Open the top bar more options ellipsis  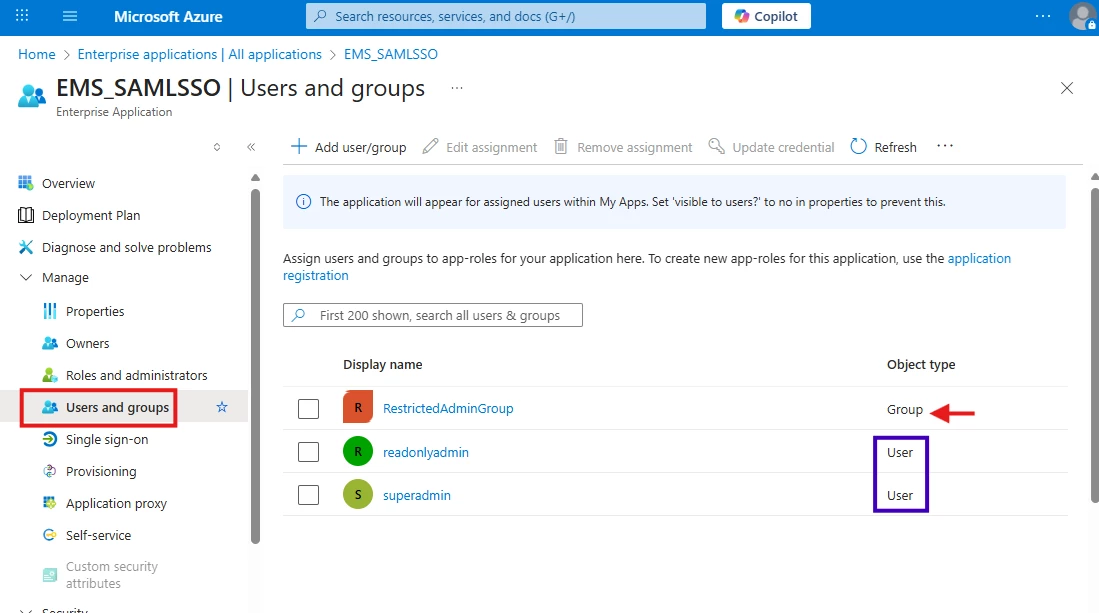(x=1043, y=16)
